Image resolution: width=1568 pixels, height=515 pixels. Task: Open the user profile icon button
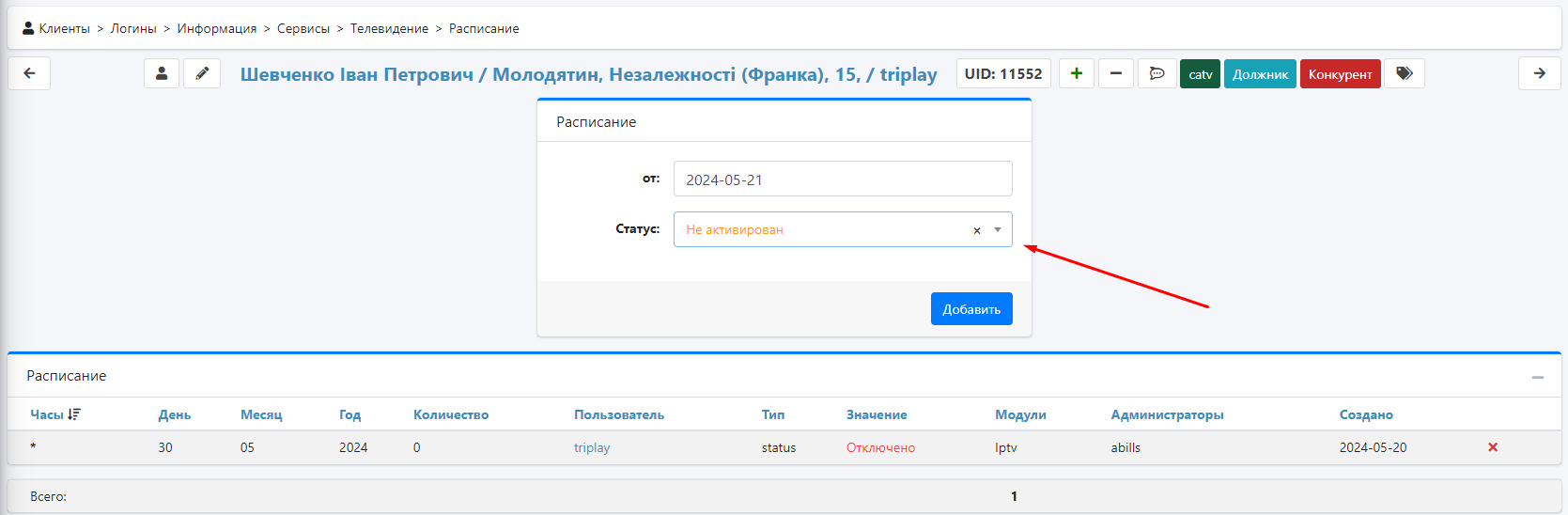162,73
